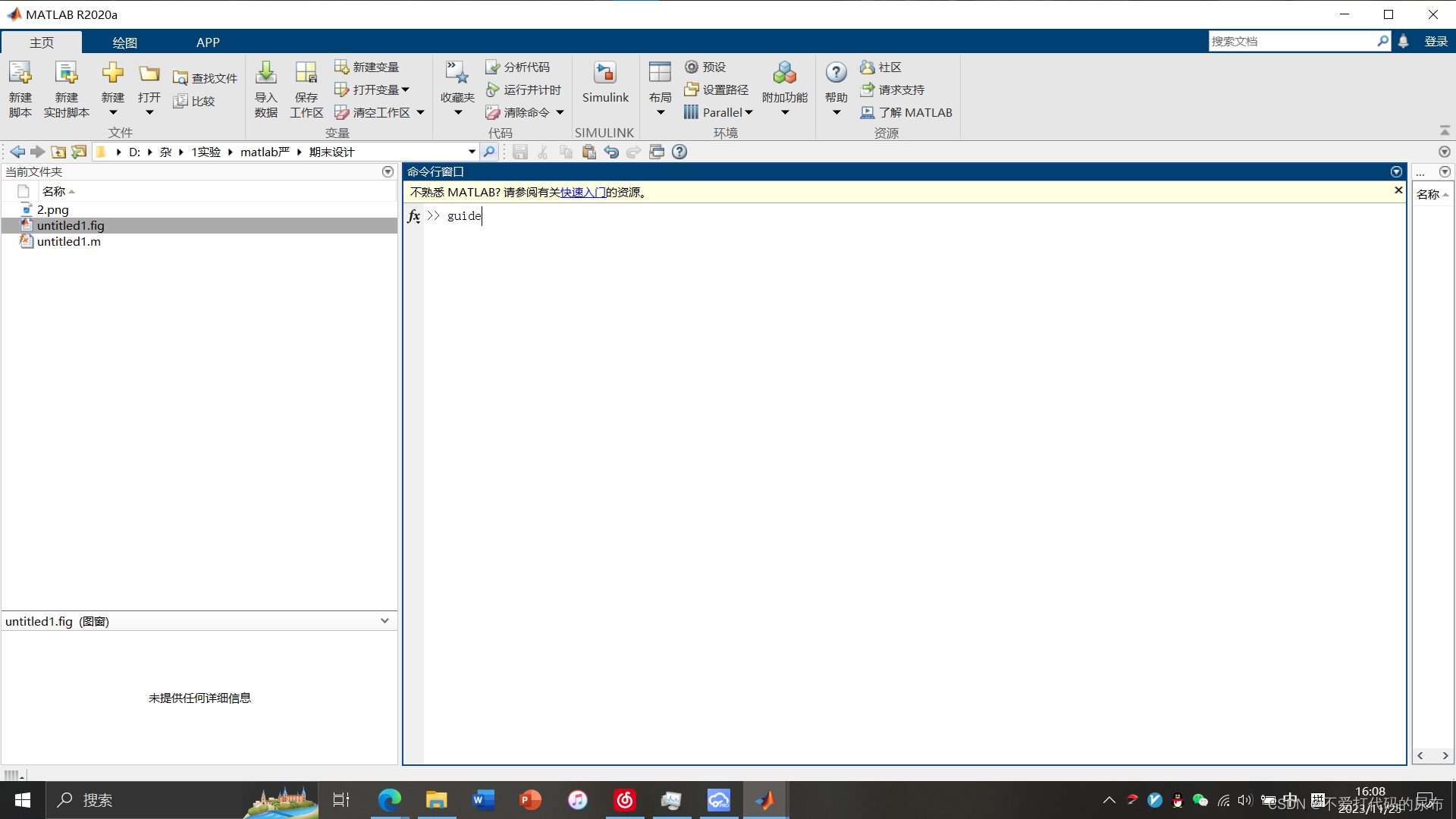Click the address path segment matlab严
The width and height of the screenshot is (1456, 819).
coord(265,152)
